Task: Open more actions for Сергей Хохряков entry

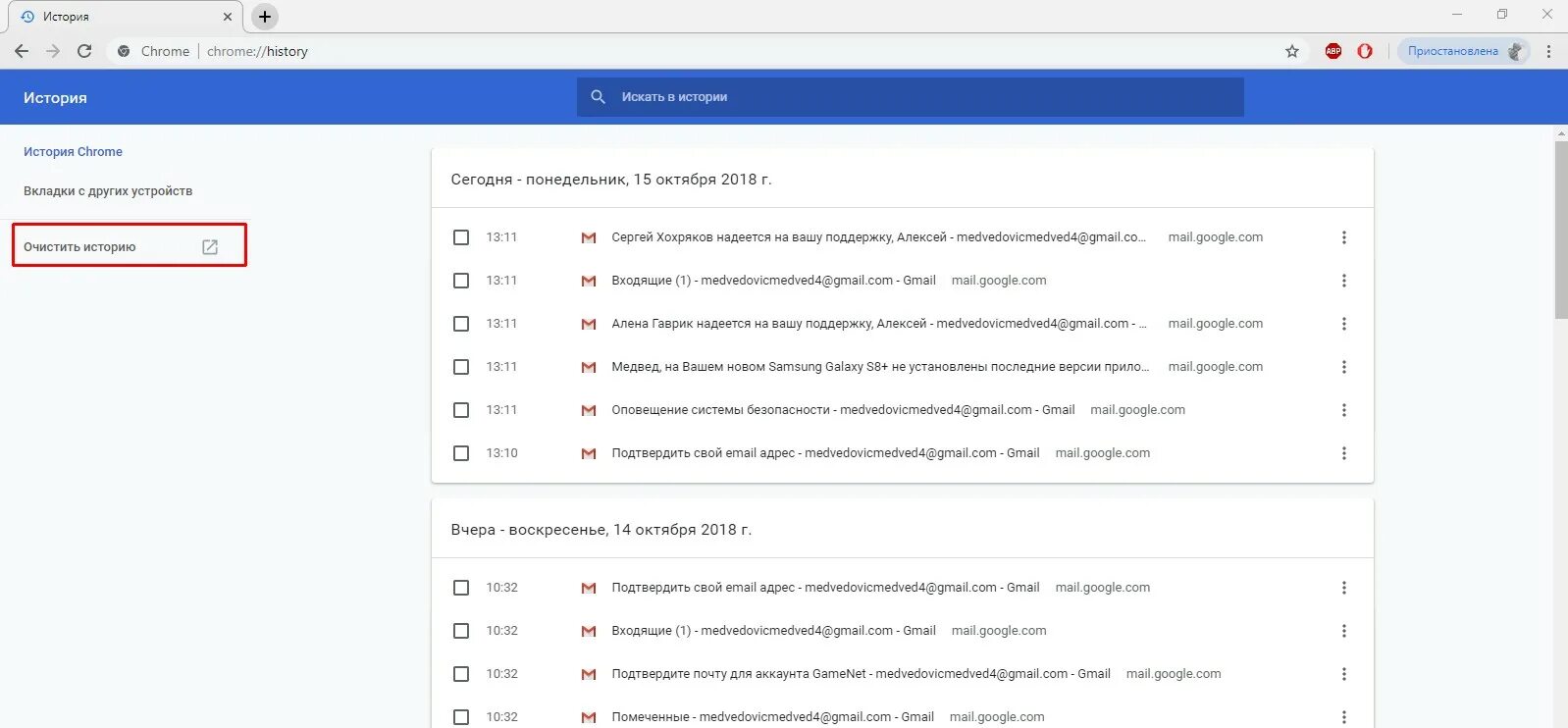Action: point(1344,237)
